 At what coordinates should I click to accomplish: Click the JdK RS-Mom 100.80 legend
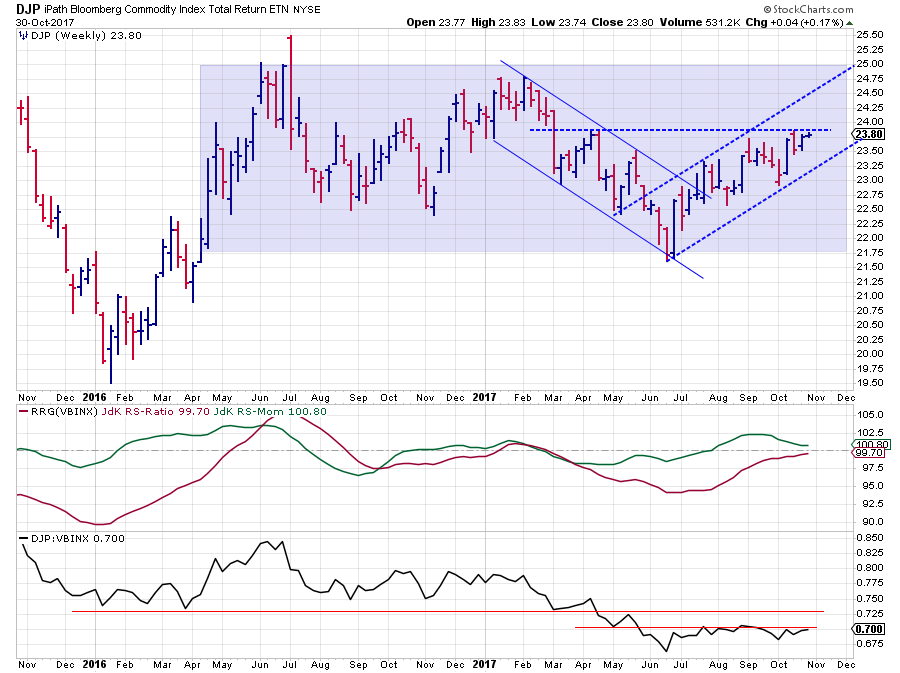coord(270,411)
